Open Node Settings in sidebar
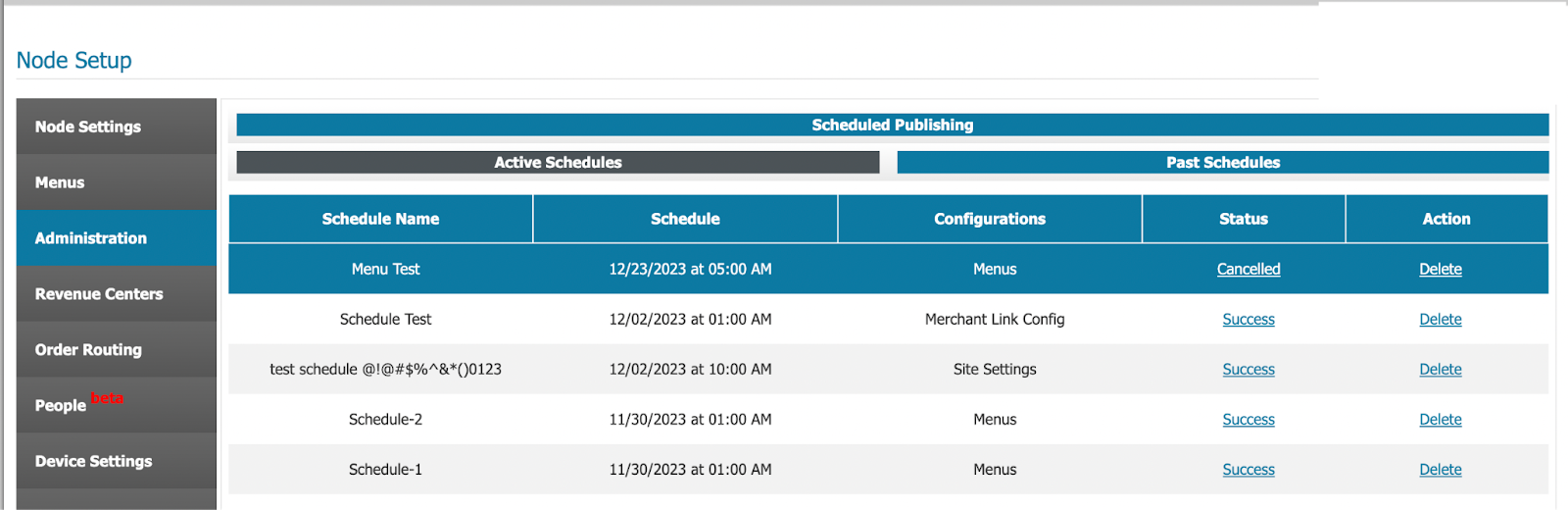 coord(116,127)
